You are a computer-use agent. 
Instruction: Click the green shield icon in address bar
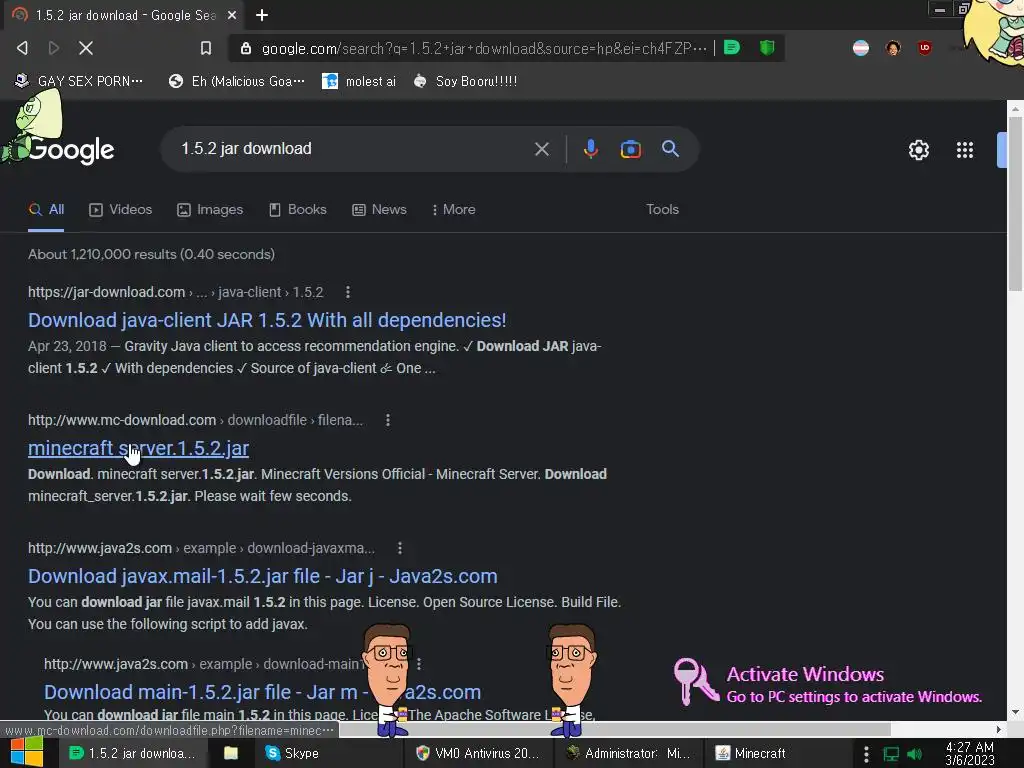tap(767, 47)
